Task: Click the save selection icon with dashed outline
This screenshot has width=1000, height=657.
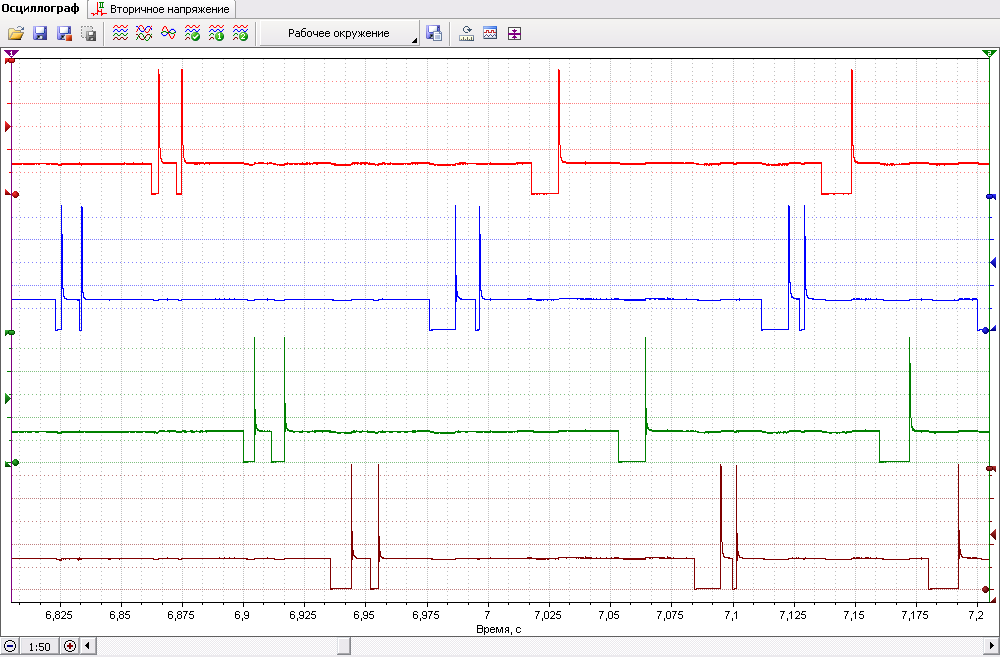Action: click(89, 34)
